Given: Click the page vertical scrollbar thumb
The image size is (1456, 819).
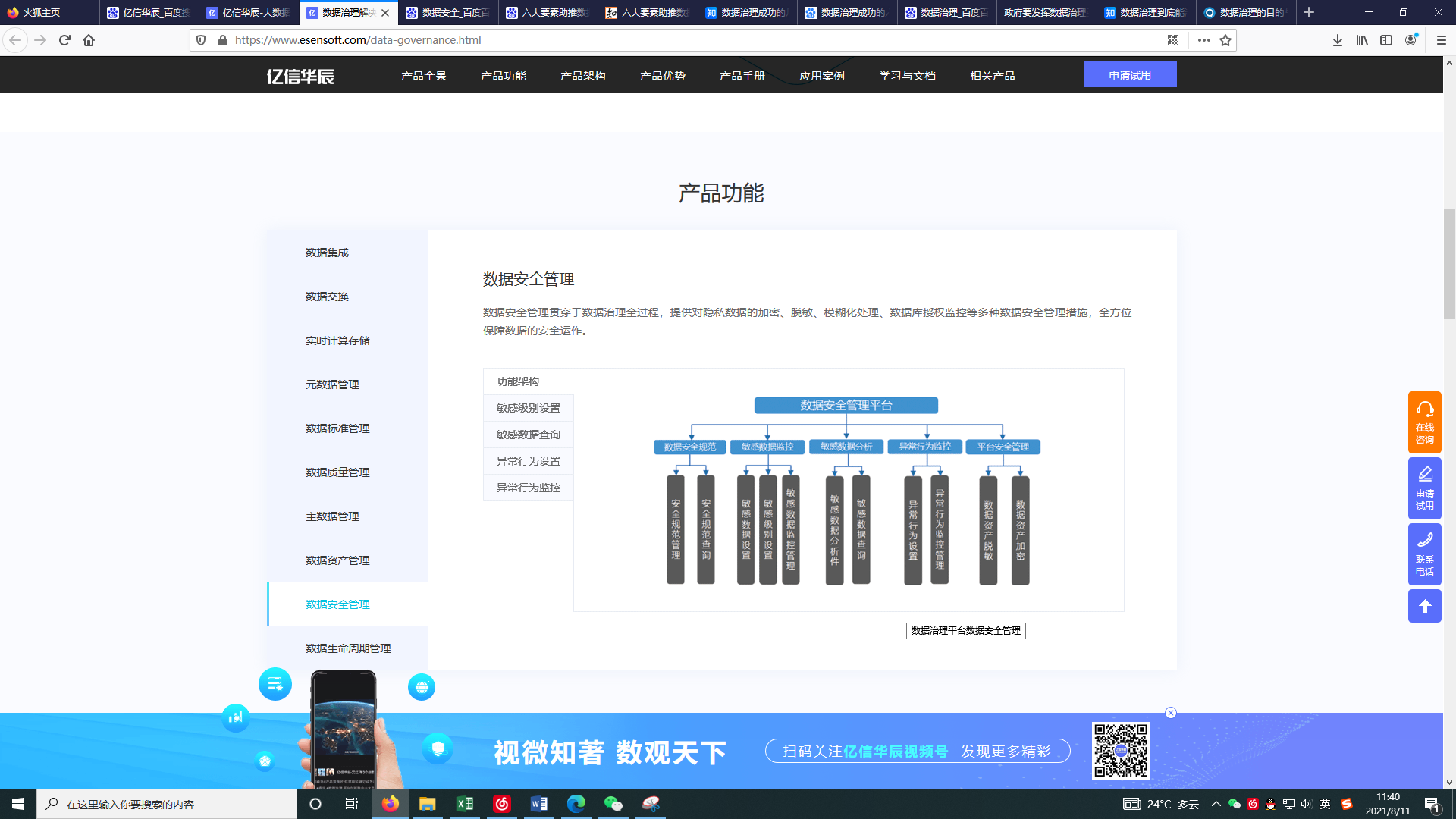Looking at the screenshot, I should tap(1449, 263).
